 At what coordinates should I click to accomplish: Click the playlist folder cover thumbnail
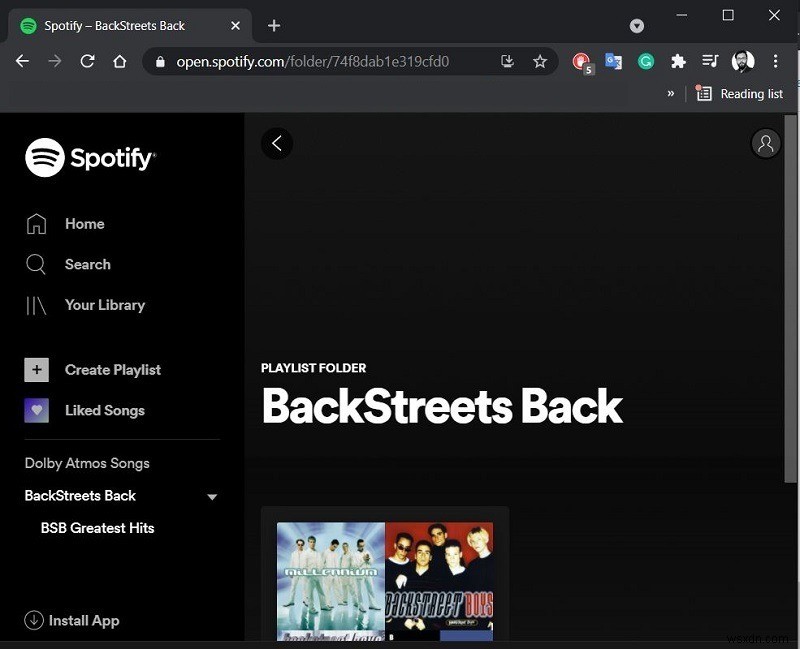(x=385, y=580)
